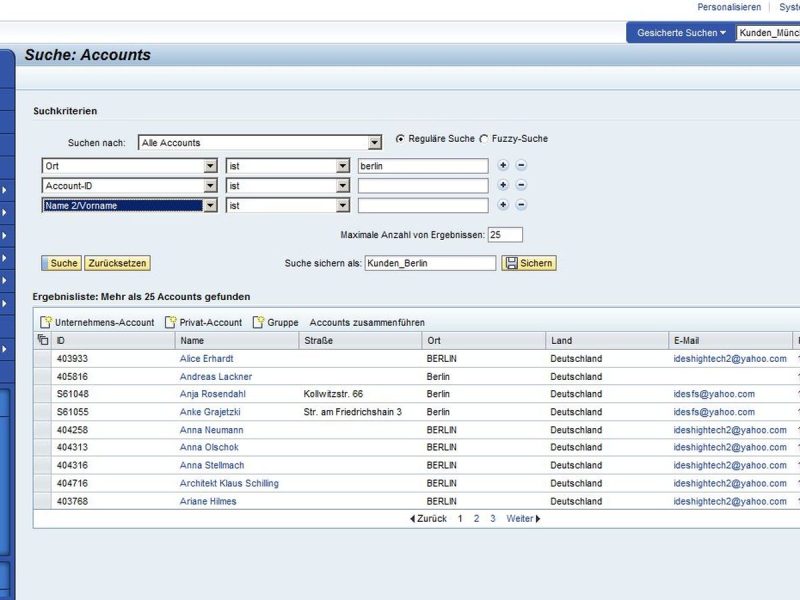
Task: Click the Zurücksetzen button
Action: pyautogui.click(x=117, y=263)
